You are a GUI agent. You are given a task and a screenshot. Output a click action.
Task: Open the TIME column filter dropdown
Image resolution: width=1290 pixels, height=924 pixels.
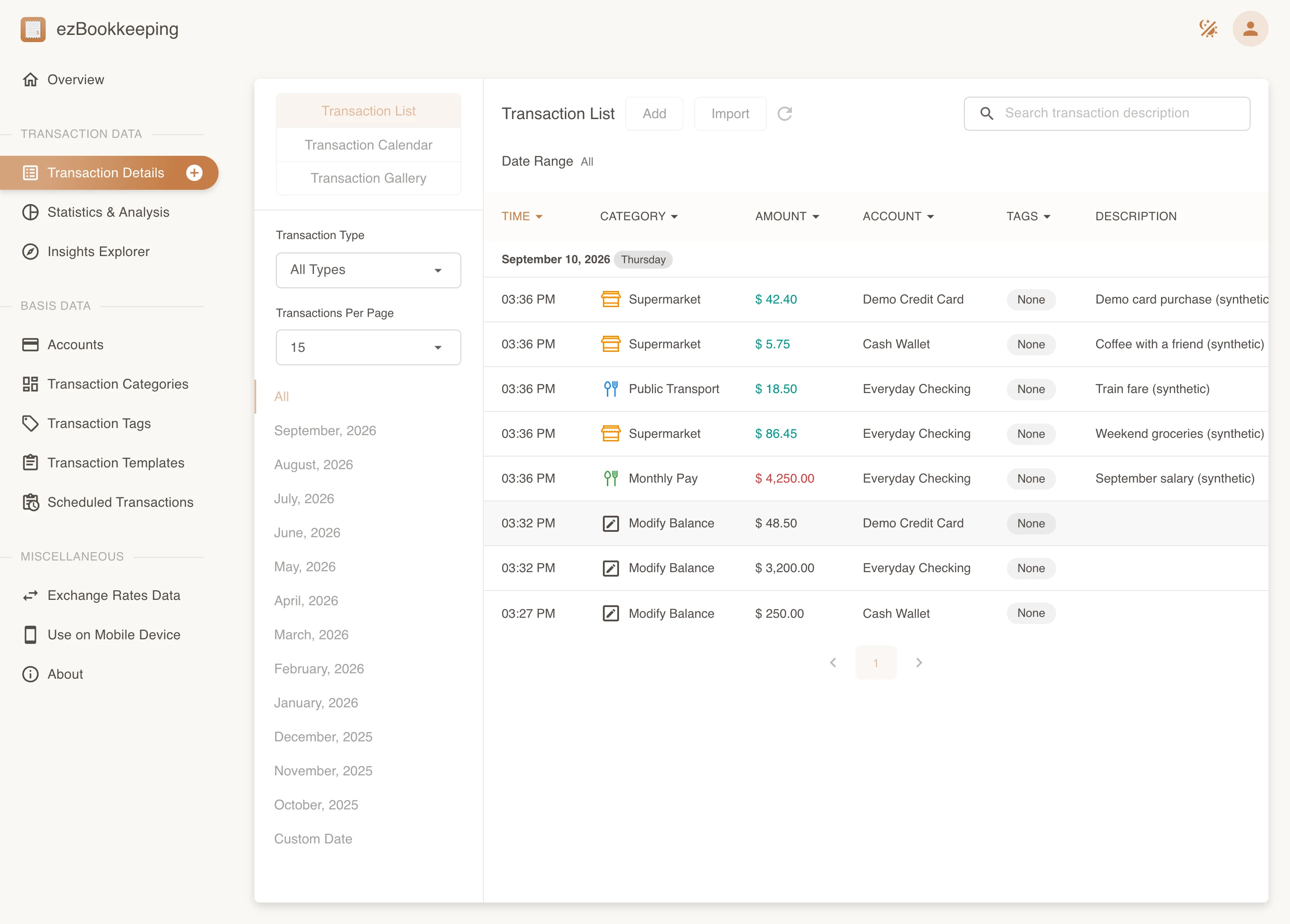coord(521,216)
